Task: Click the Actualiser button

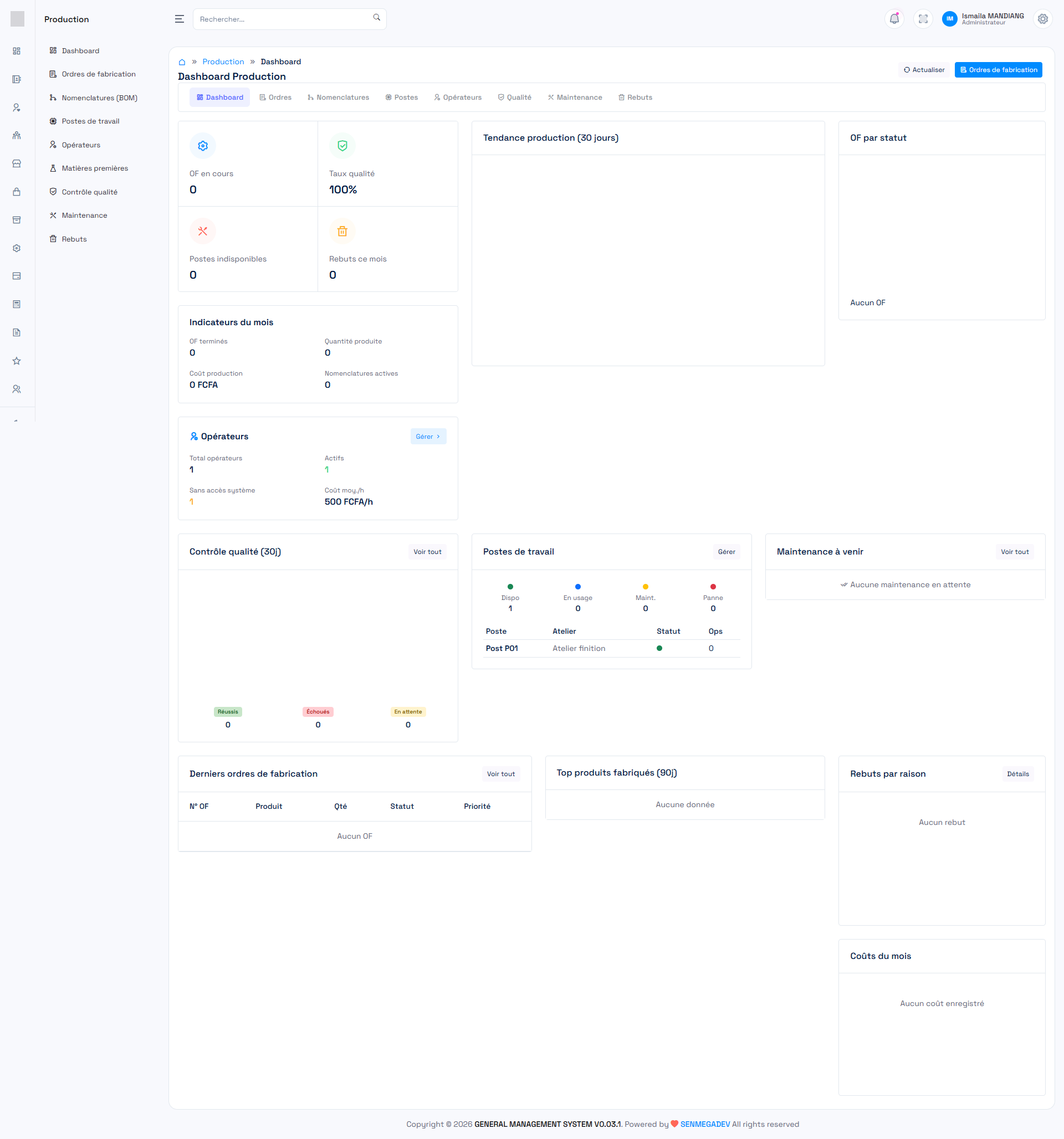Action: (x=924, y=70)
